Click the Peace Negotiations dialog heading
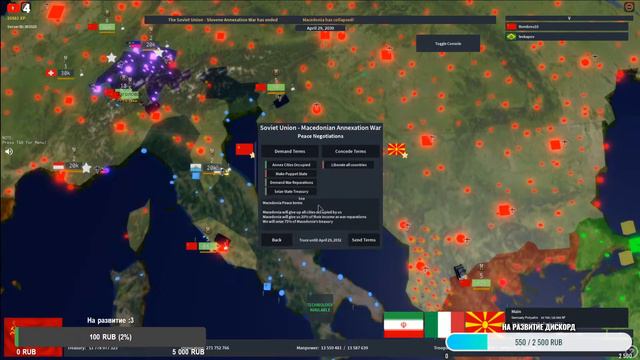Image resolution: width=640 pixels, height=360 pixels. coord(320,136)
